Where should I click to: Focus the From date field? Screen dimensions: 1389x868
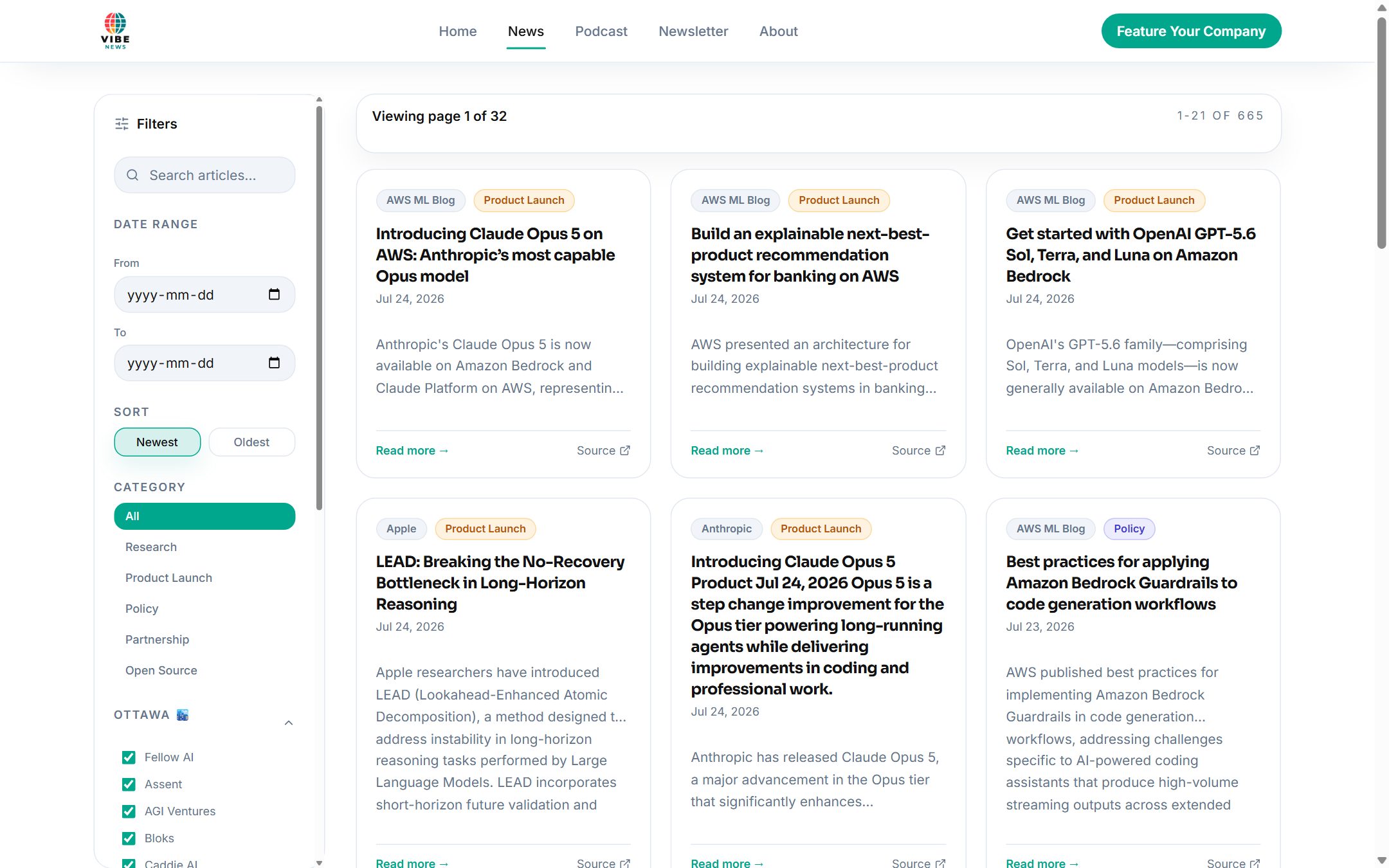(x=204, y=294)
